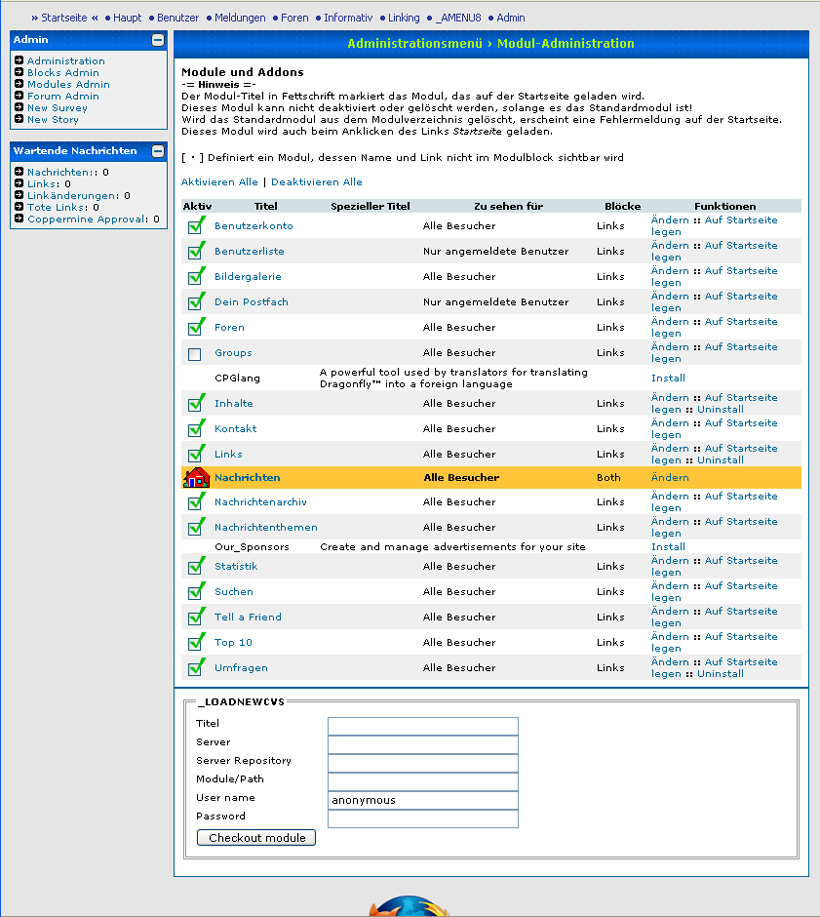820x917 pixels.
Task: Toggle active checkmark for Benutzerkonto module
Action: tap(197, 225)
